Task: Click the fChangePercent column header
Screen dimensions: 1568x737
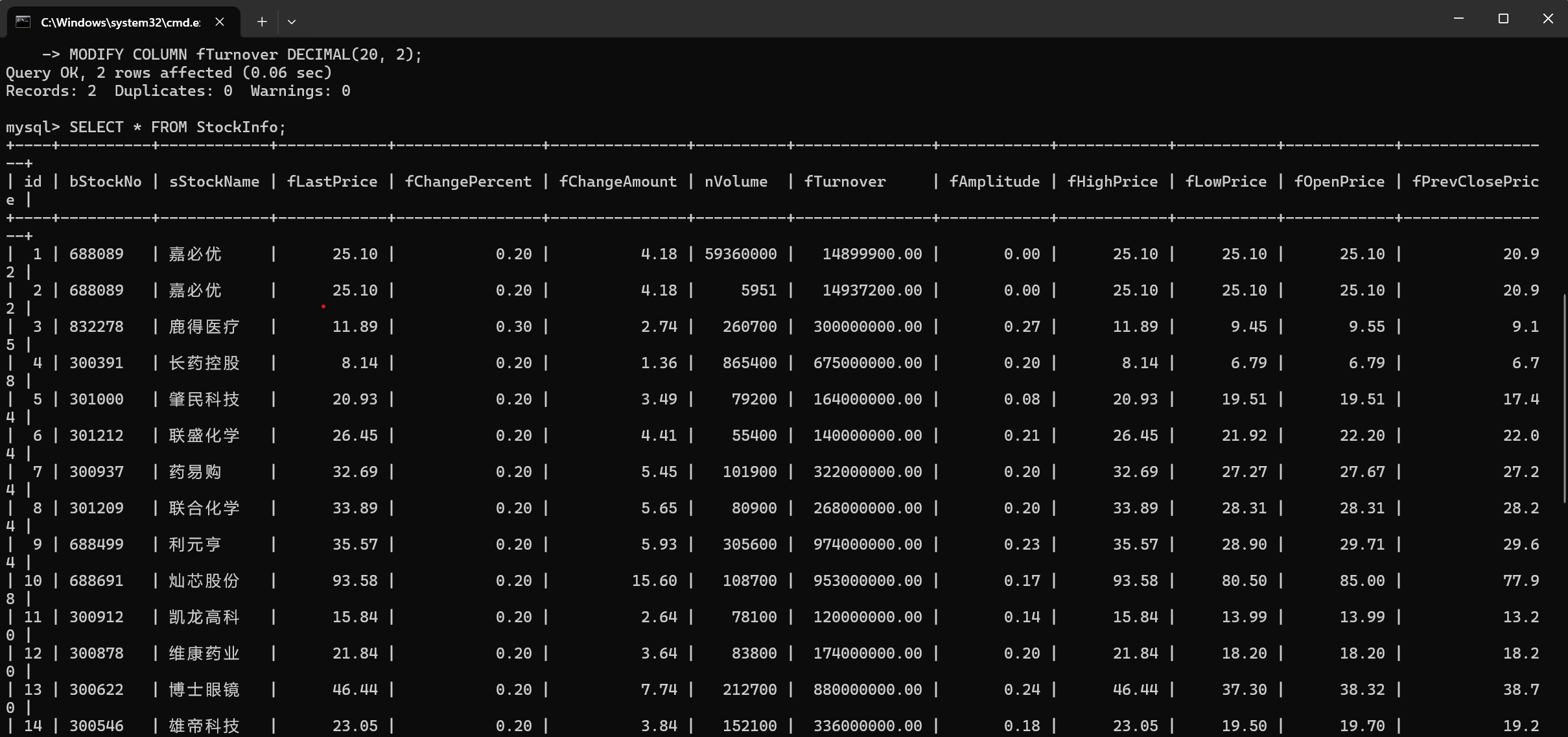Action: coord(468,181)
